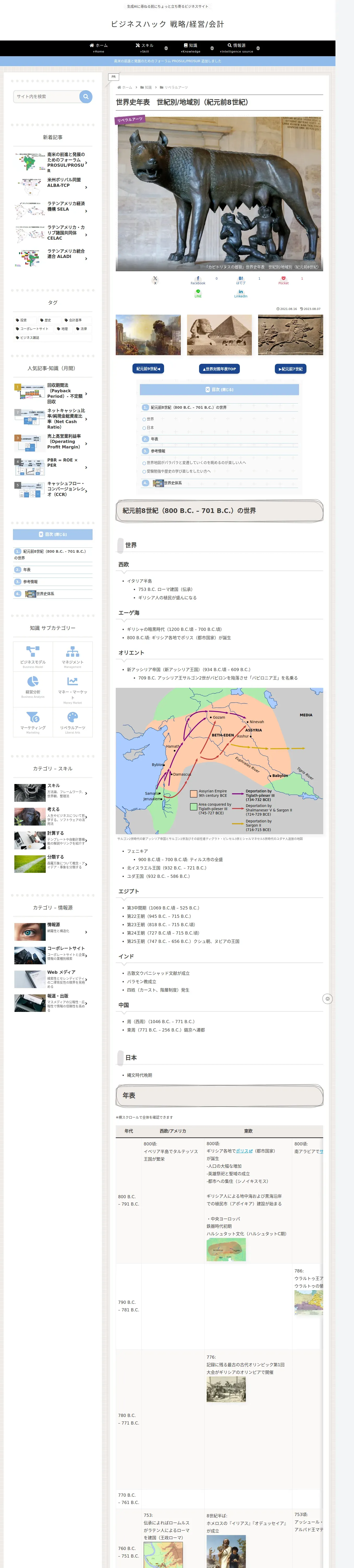Image resolution: width=354 pixels, height=1568 pixels.
Task: Open the Egyptian sphinx pyramid thumbnail
Action: point(219,335)
